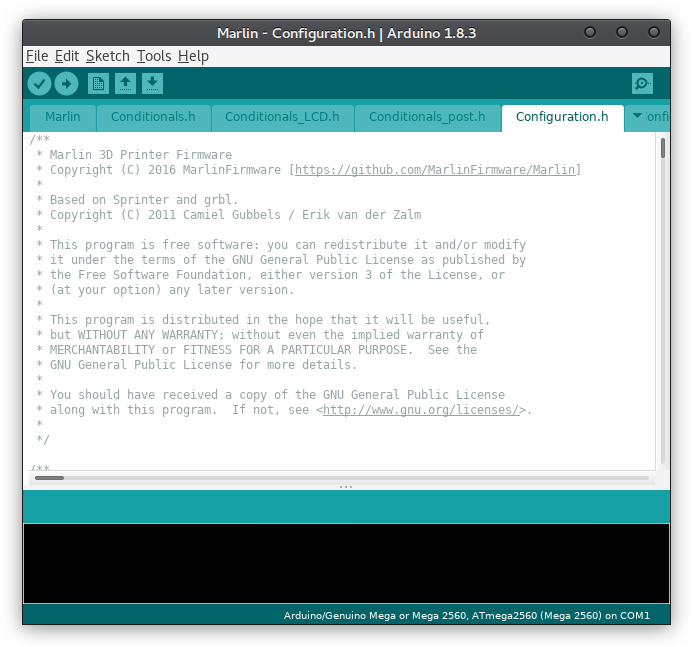Screen dimensions: 694x647
Task: Click the vertical editor scrollbar thumb
Action: coord(663,148)
